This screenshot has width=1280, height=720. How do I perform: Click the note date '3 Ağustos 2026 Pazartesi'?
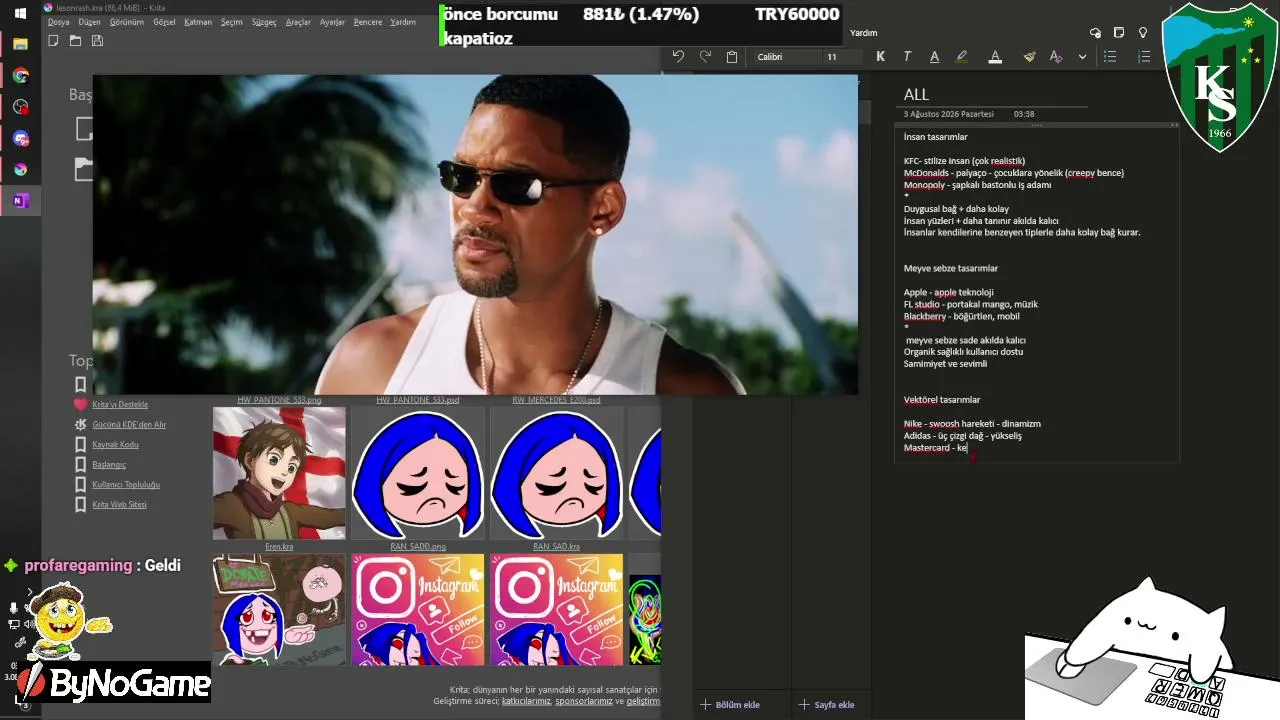[949, 114]
